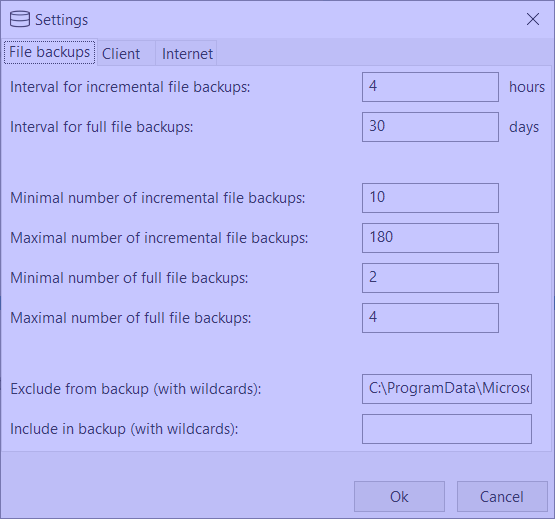Select the maximal incremental file backups field
Screen dimensions: 555x519
click(x=430, y=238)
